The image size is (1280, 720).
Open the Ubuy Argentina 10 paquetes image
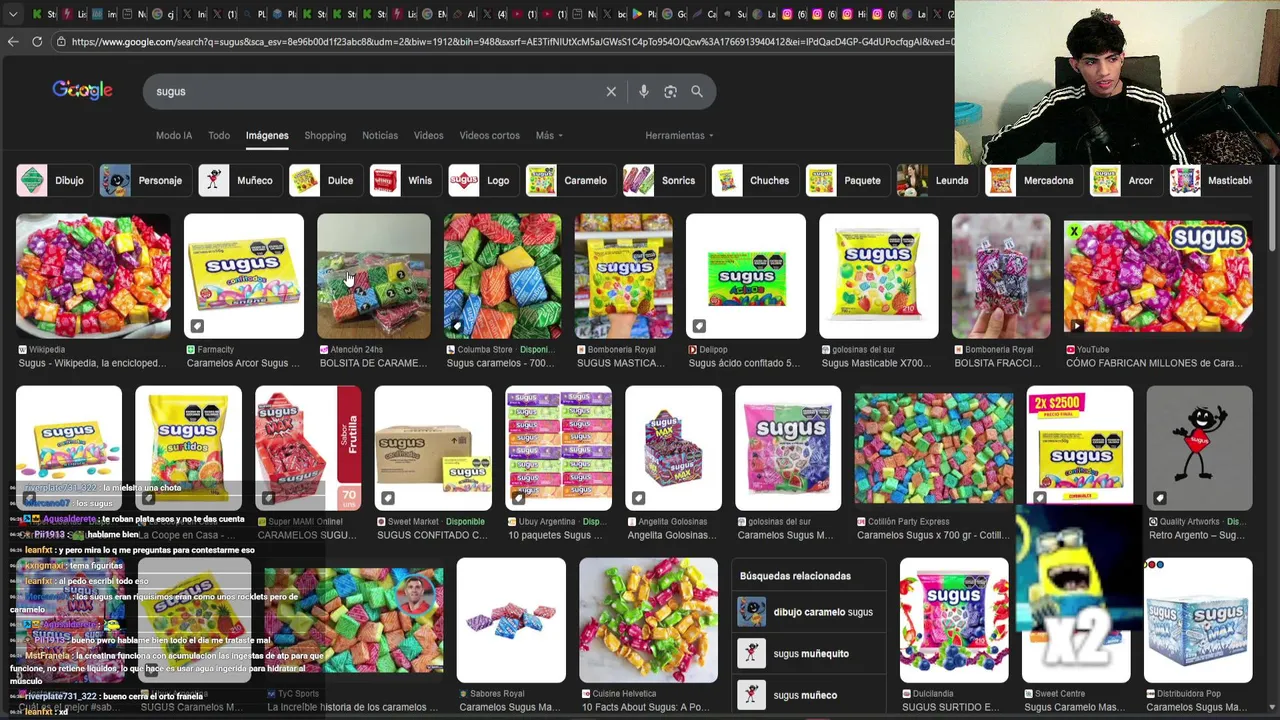pos(559,448)
